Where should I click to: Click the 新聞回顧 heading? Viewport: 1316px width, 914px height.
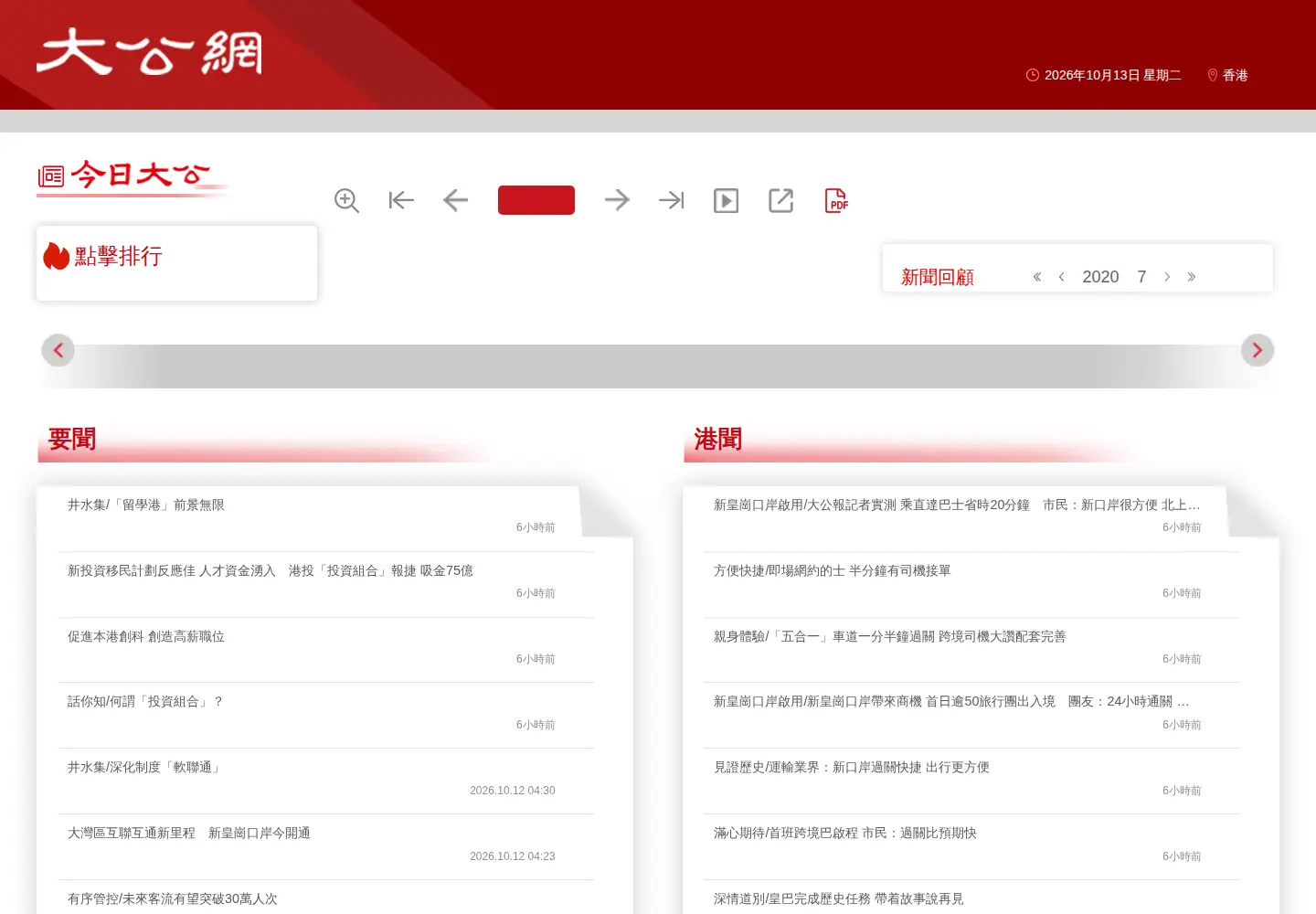click(938, 277)
